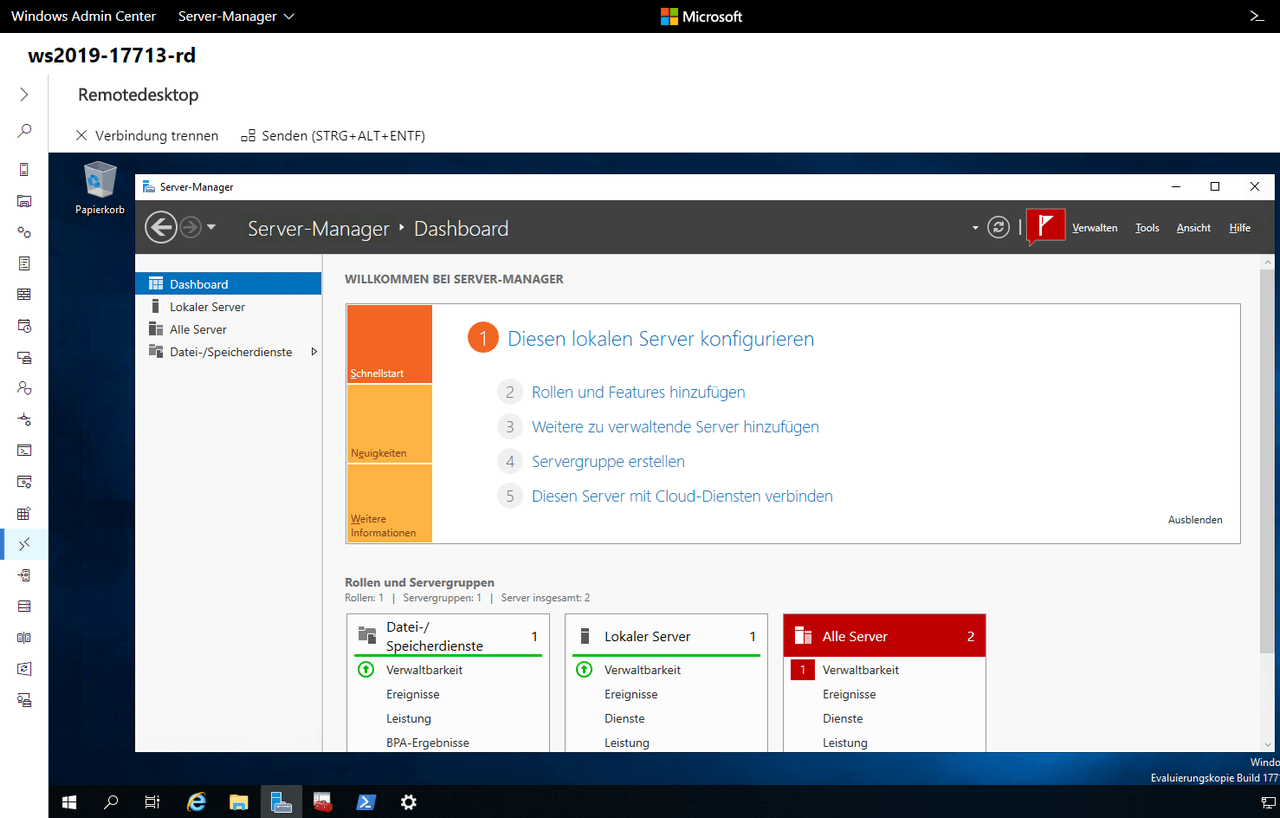The height and width of the screenshot is (818, 1280).
Task: Expand the Windows Admin Center tools sidebar
Action: click(24, 94)
